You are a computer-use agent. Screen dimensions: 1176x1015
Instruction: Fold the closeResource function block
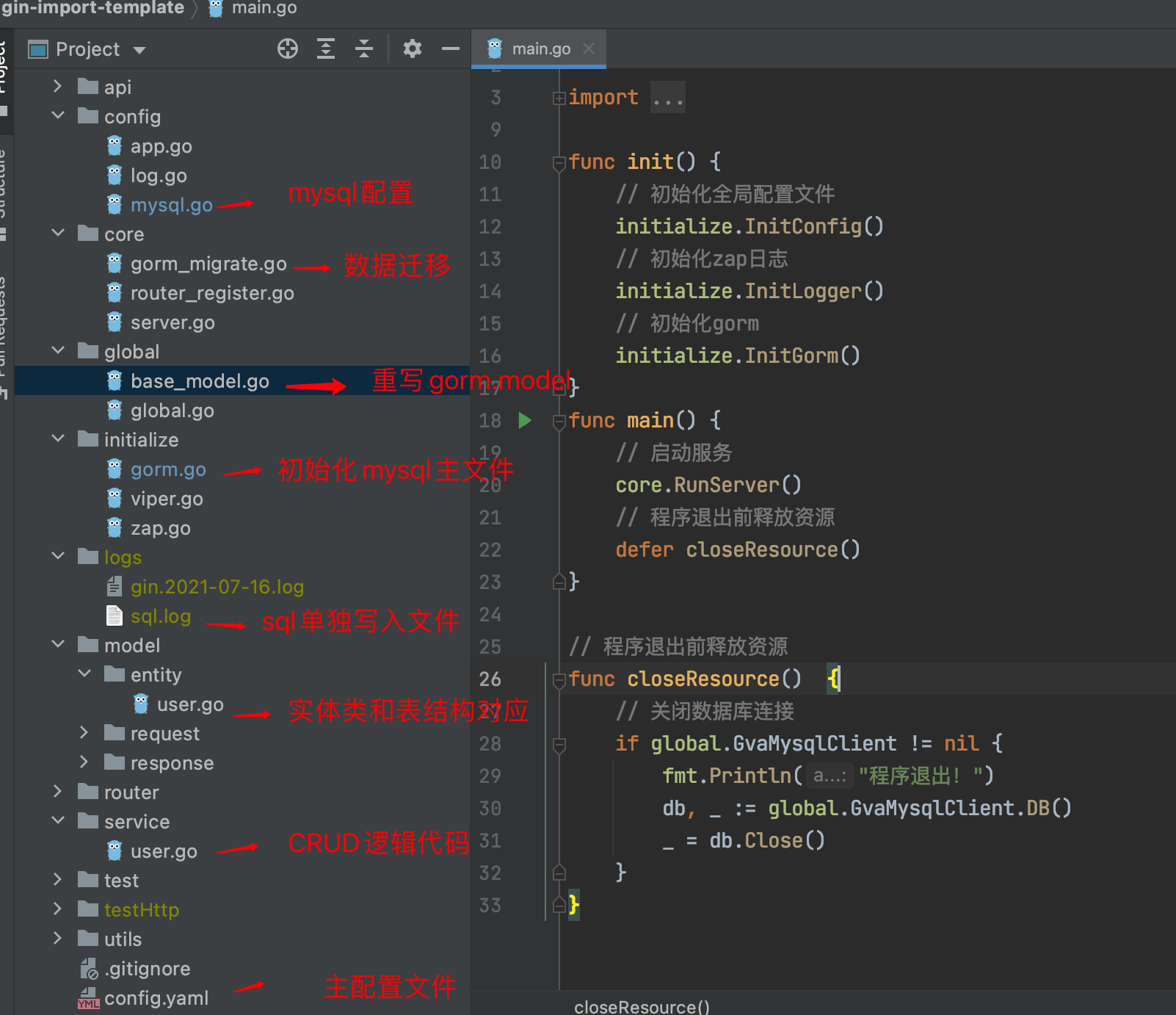coord(559,680)
